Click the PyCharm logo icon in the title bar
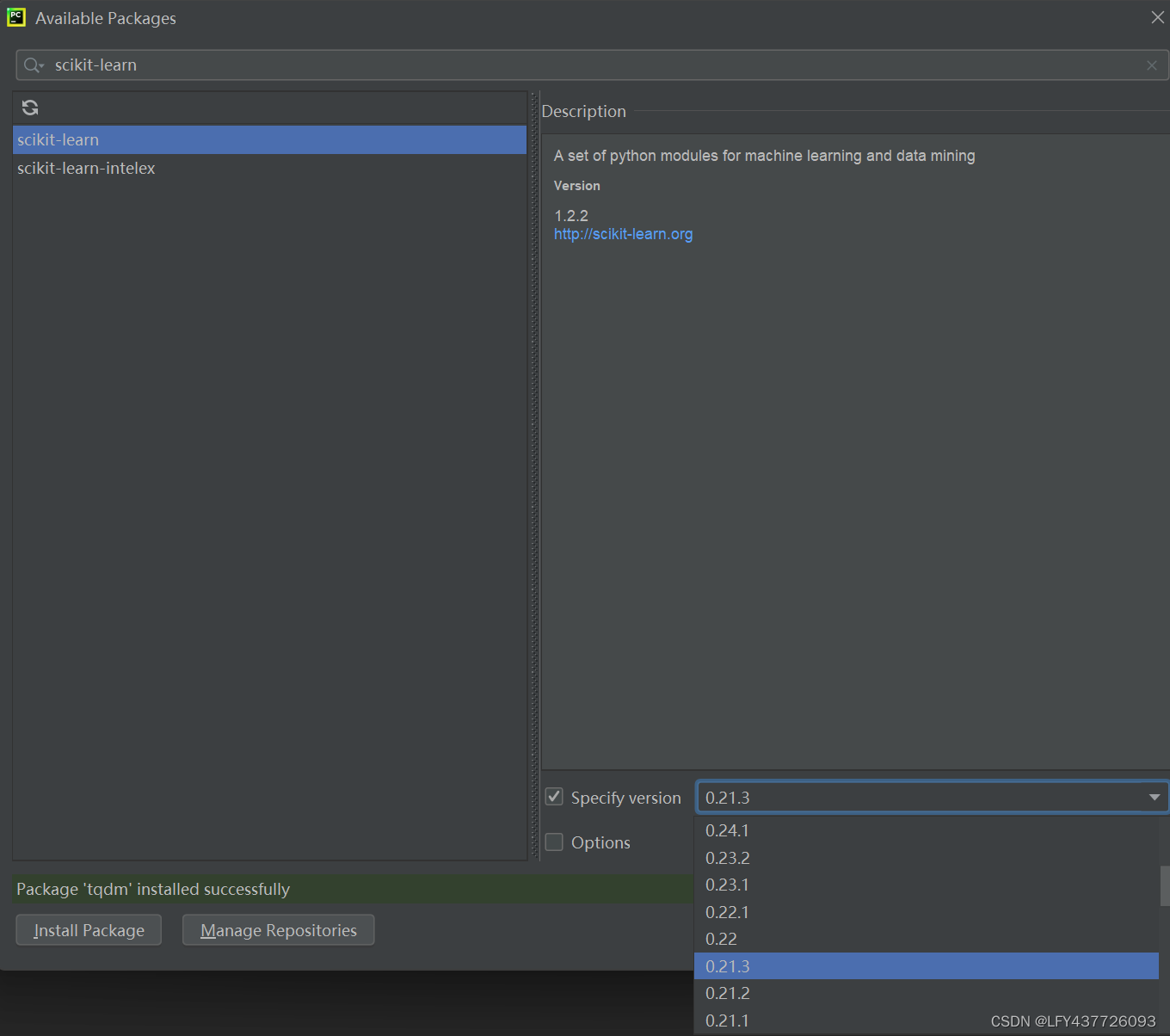Screen dimensions: 1170x1036 point(16,17)
